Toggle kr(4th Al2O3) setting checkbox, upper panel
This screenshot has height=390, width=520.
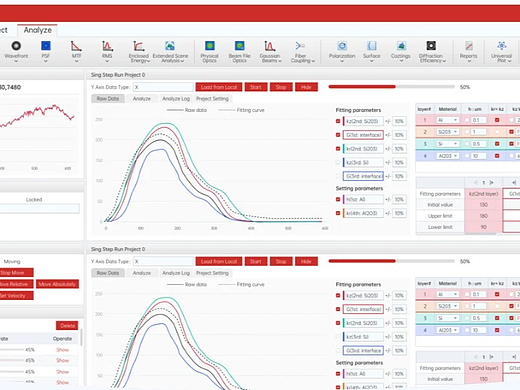point(338,213)
